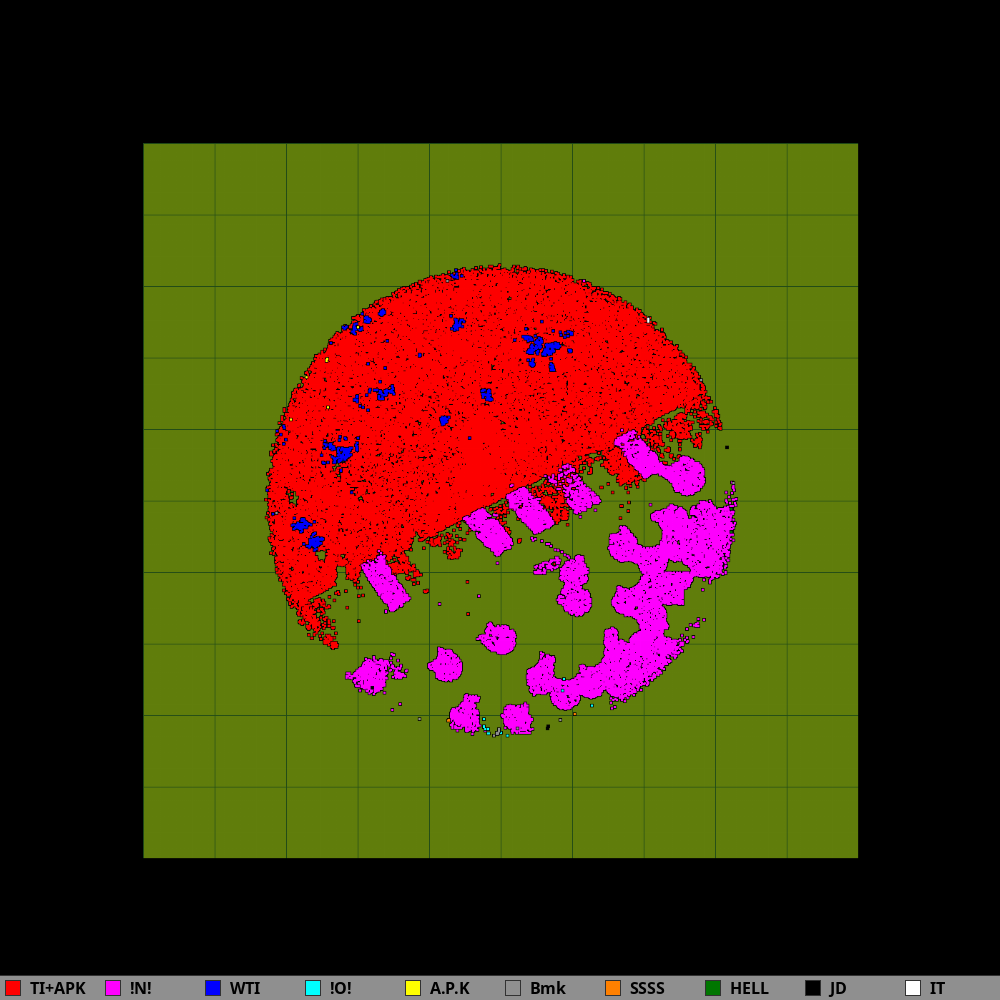Click the green HELL legend swatch
Viewport: 1000px width, 1000px height.
713,988
